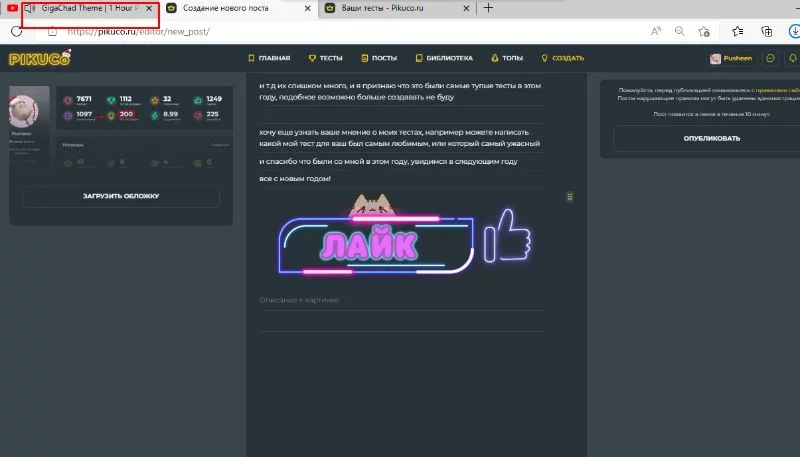The image size is (800, 457).
Task: Open the Downloads icon
Action: pos(794,31)
